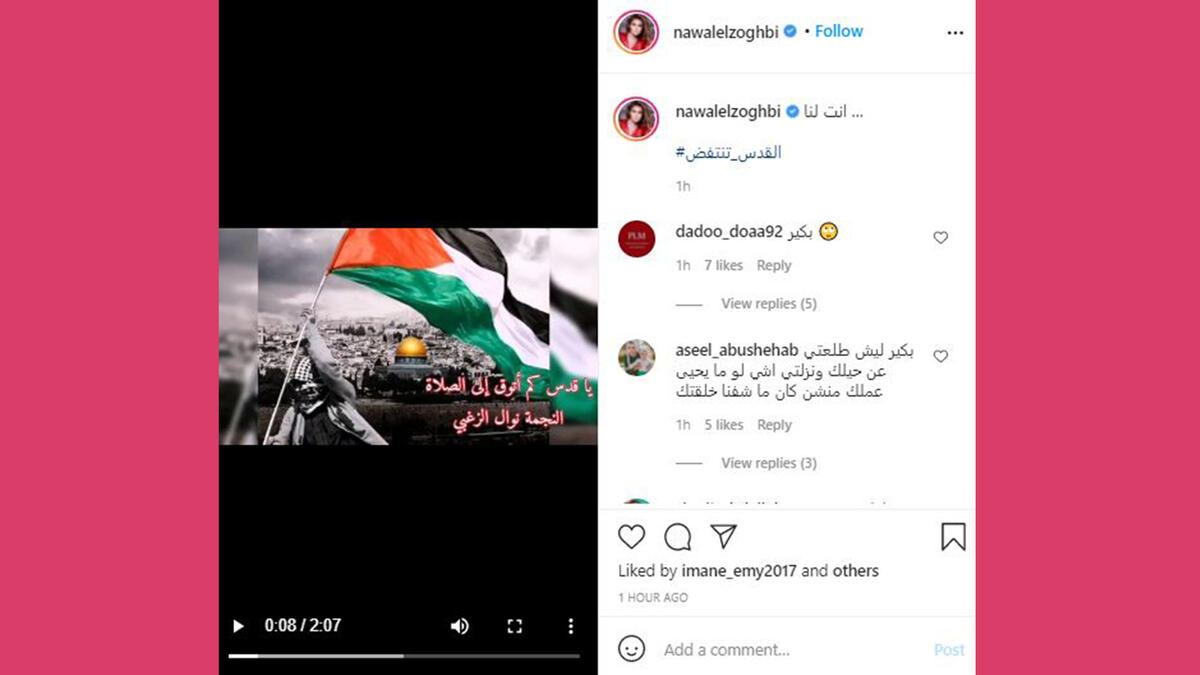Enter fullscreen mode on the video
The width and height of the screenshot is (1200, 675).
(515, 626)
